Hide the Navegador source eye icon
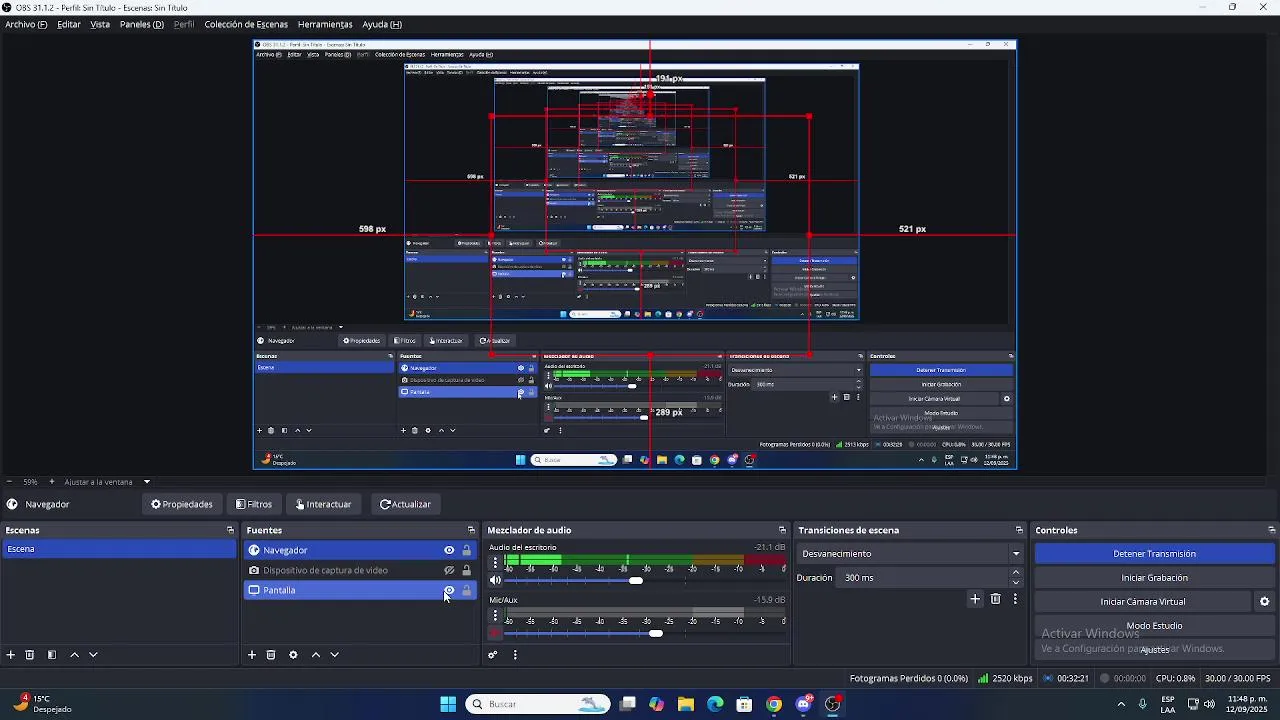1280x720 pixels. pyautogui.click(x=449, y=550)
